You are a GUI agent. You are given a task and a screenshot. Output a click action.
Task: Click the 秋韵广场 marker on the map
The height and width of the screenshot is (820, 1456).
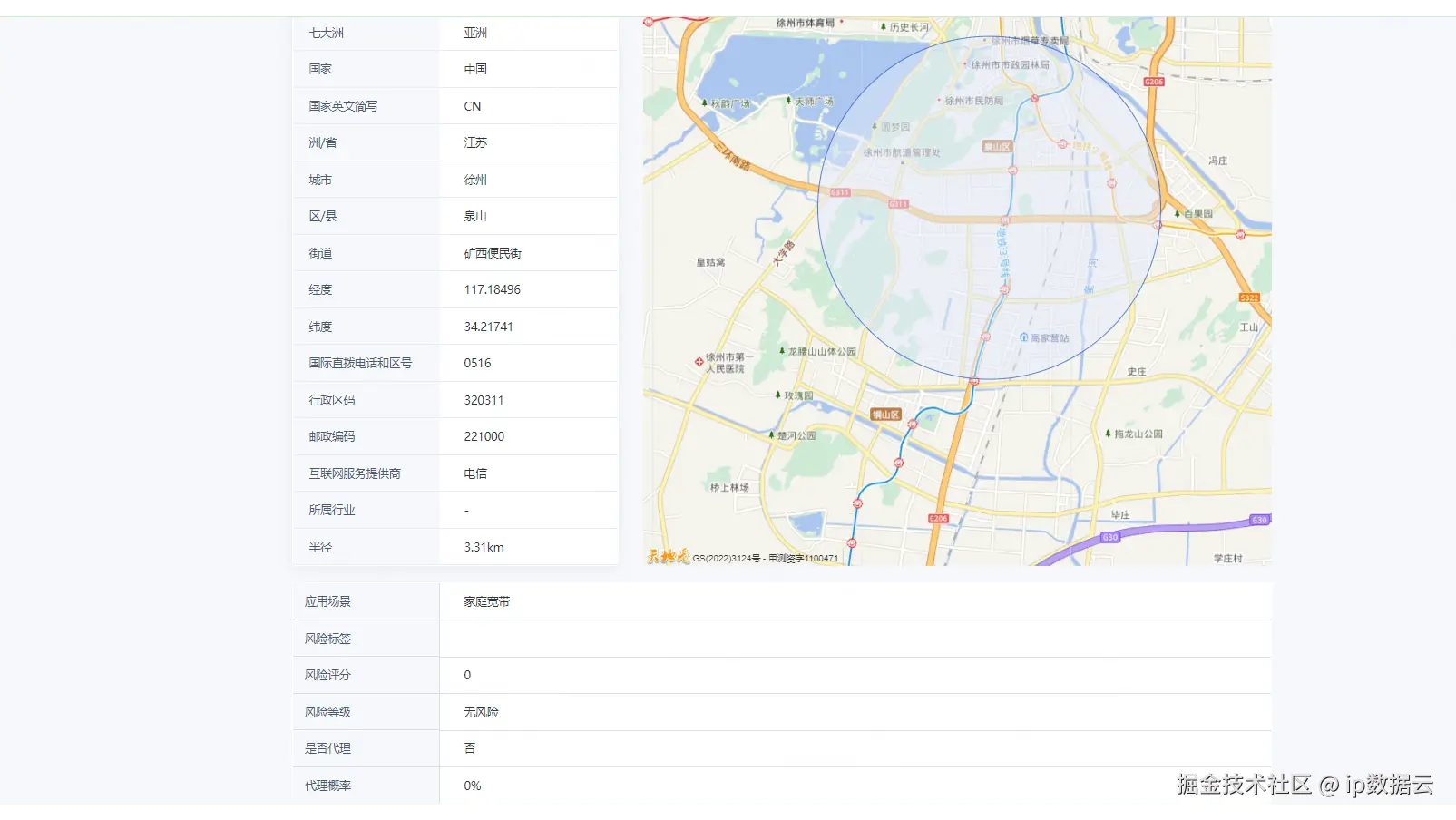pyautogui.click(x=704, y=103)
